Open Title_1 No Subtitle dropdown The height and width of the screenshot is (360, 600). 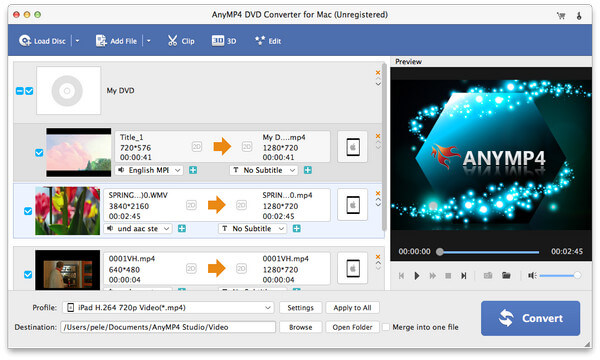point(264,170)
